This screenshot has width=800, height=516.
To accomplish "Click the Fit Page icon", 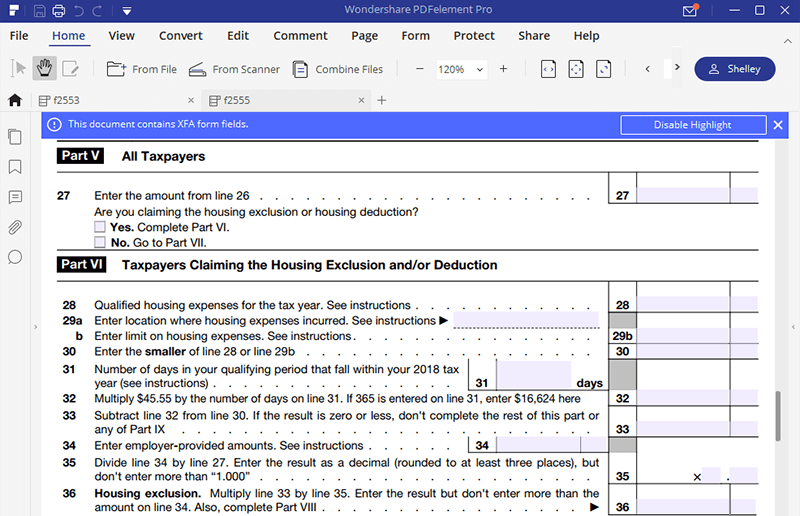I will pyautogui.click(x=576, y=69).
